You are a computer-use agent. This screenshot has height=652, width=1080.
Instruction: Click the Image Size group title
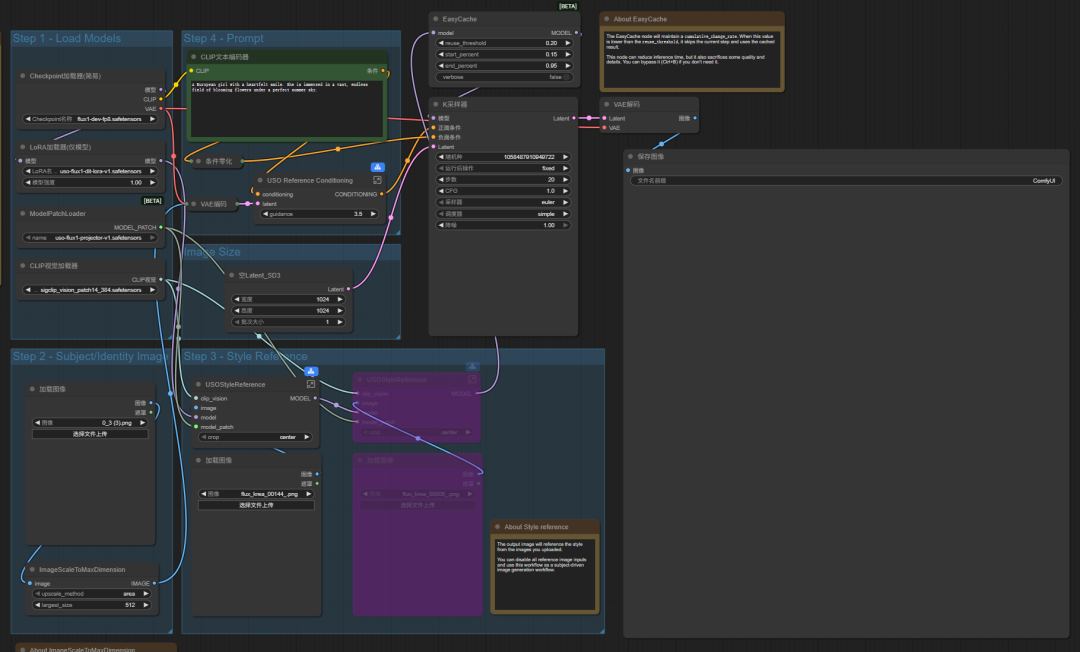(212, 252)
